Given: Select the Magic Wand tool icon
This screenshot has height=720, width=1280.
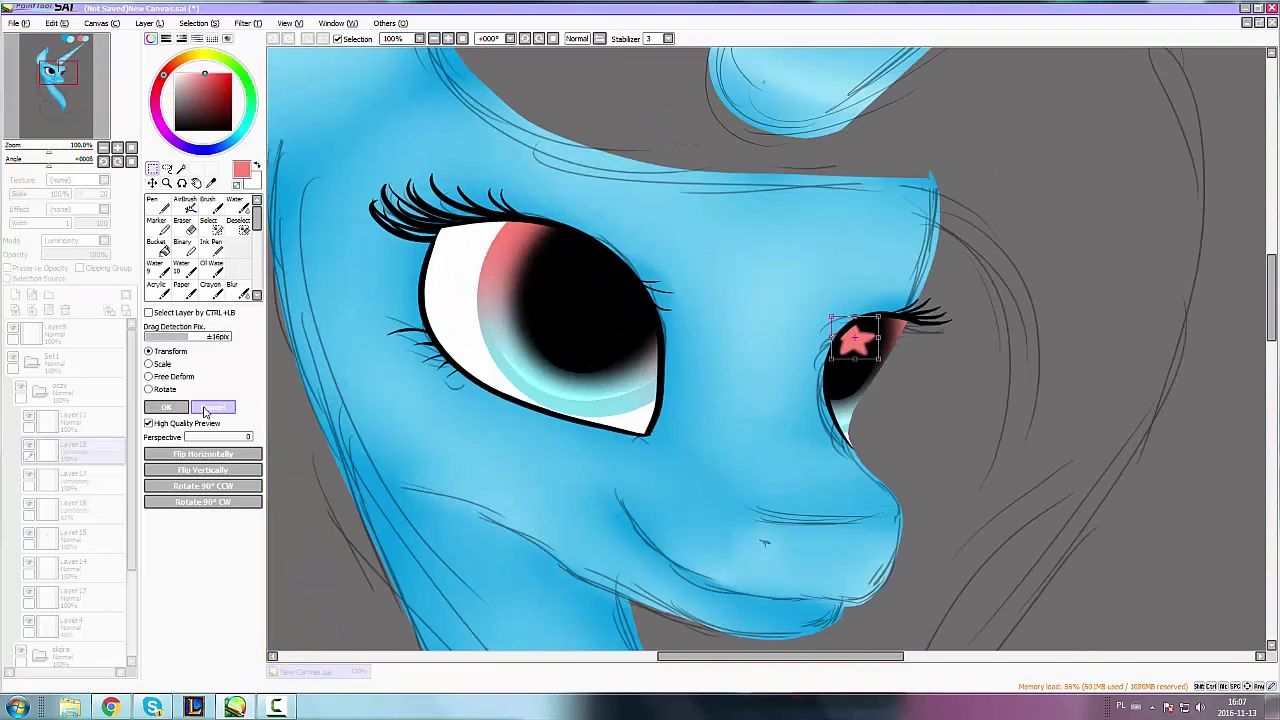Looking at the screenshot, I should pos(181,168).
